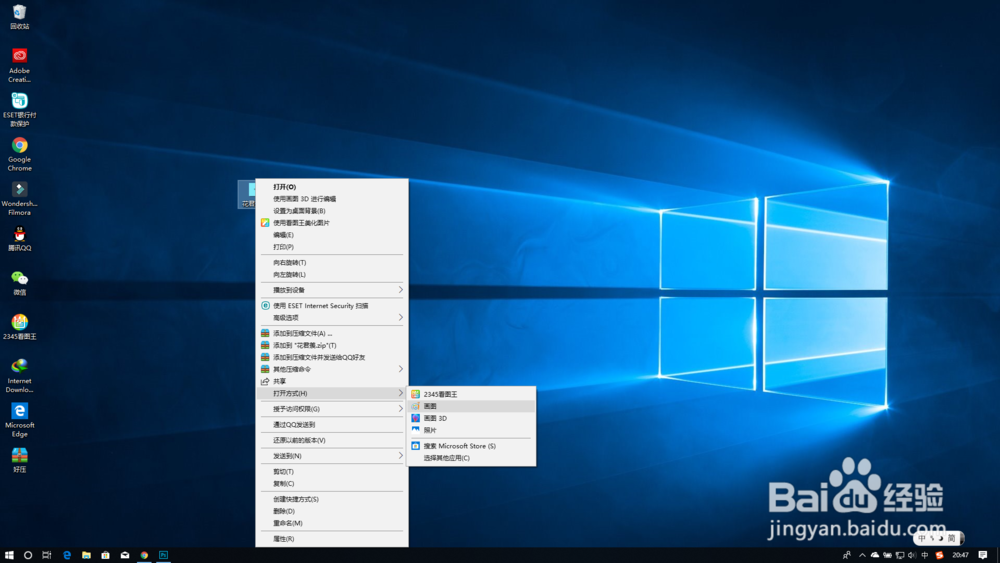This screenshot has height=563, width=1000.
Task: Toggle 简 simplified mode on IME bar
Action: tap(952, 539)
